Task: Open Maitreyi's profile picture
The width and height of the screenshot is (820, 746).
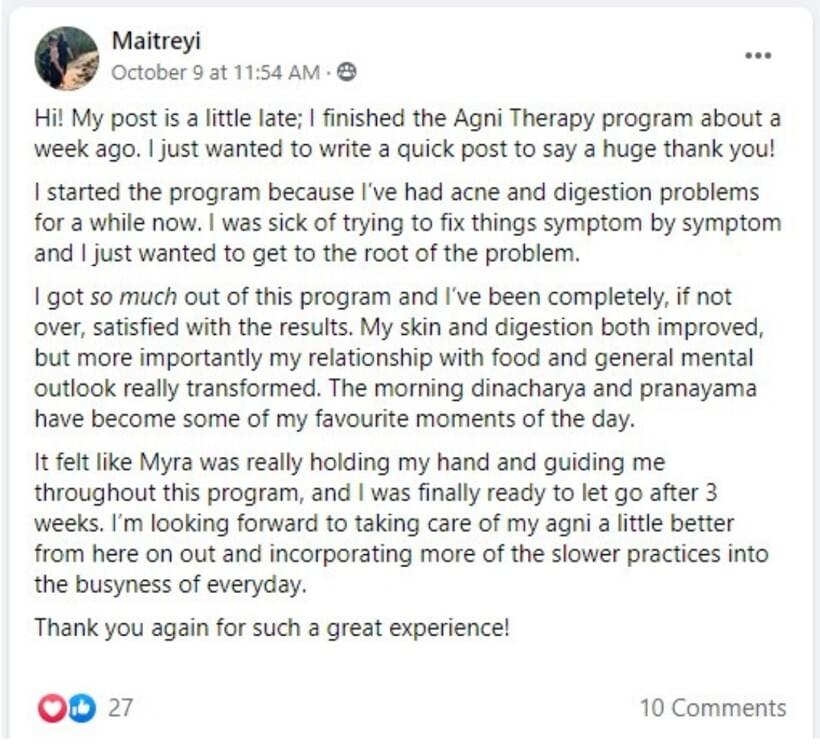Action: click(x=66, y=58)
